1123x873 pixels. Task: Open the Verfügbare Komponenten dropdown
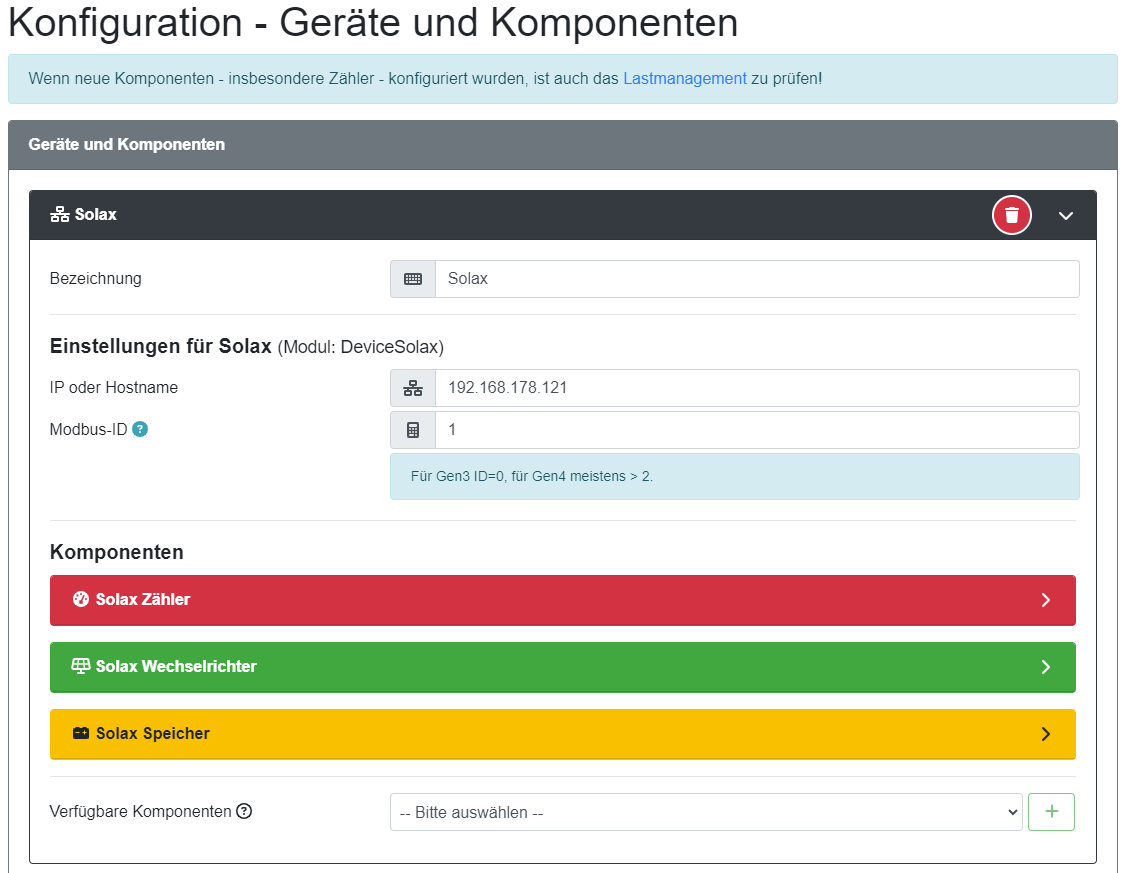click(x=706, y=812)
